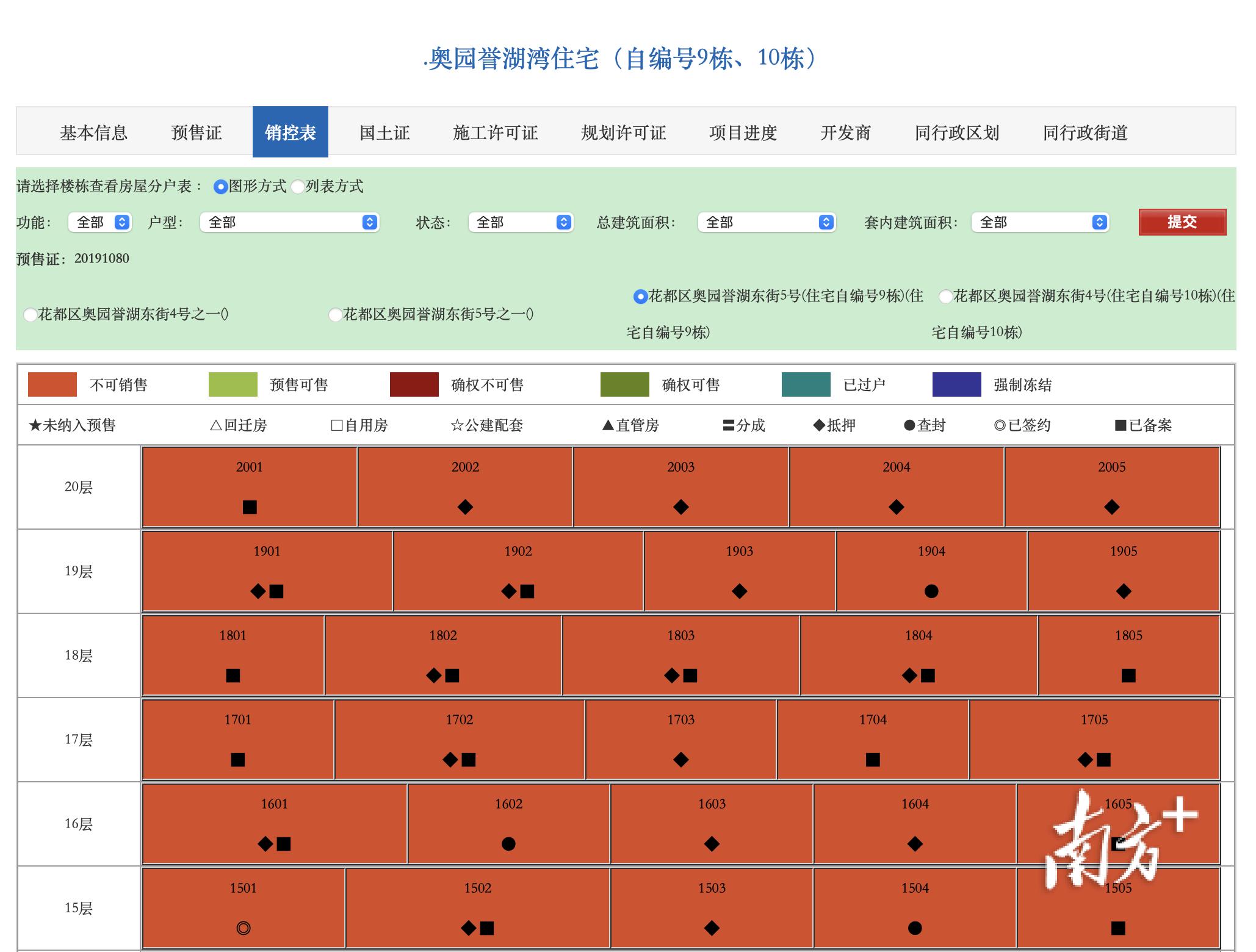1256x952 pixels.
Task: Click the 强制冻结 legend color swatch
Action: coord(957,384)
